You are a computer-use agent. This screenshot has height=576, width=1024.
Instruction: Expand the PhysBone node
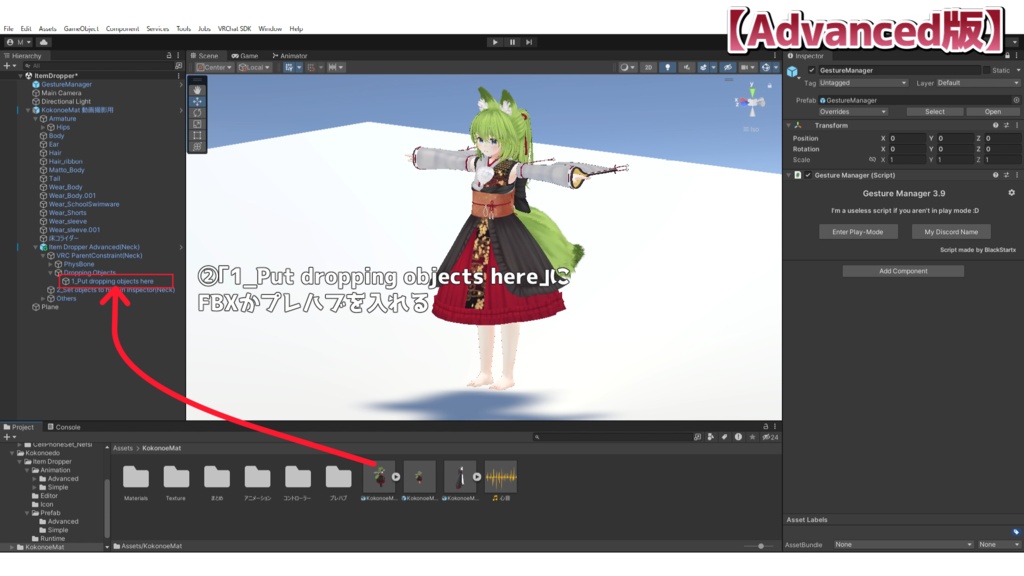[x=50, y=264]
